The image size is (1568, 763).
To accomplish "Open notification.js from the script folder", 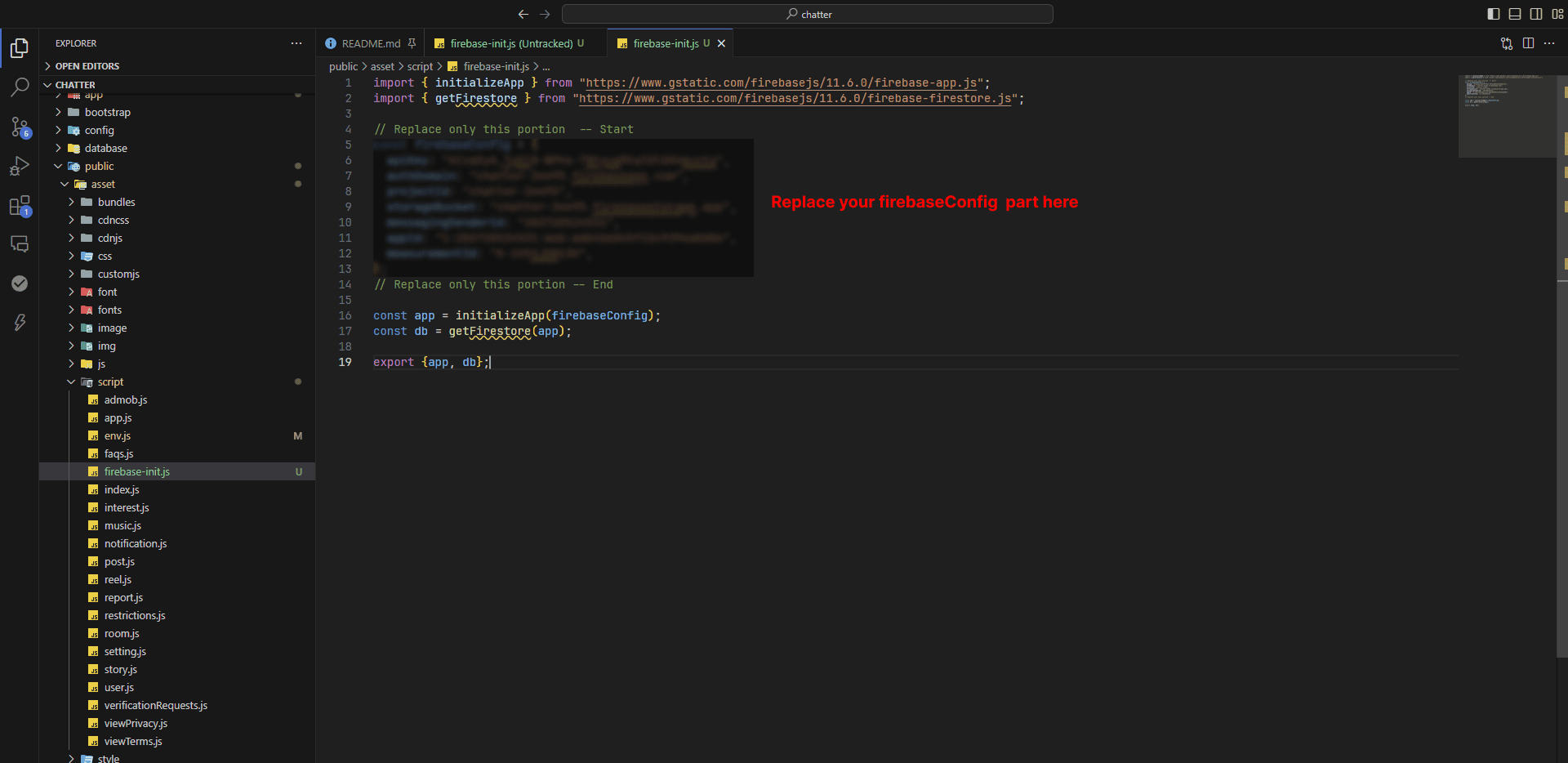I will coord(136,543).
